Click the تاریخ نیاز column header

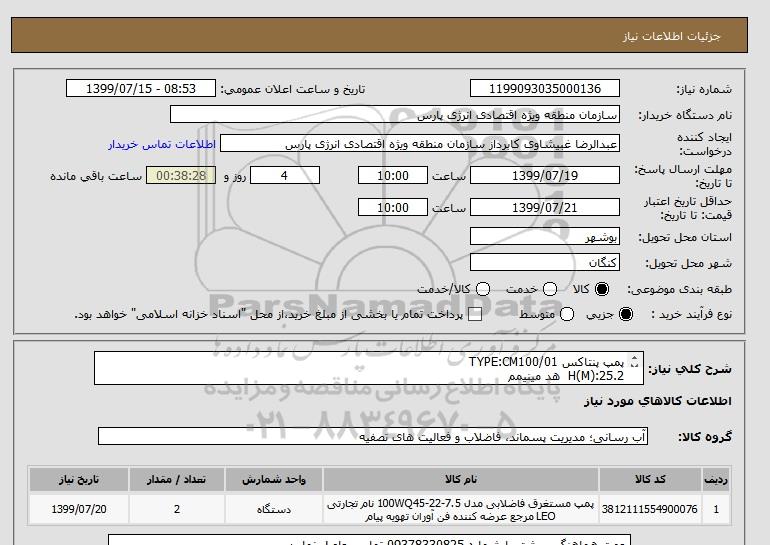tap(79, 479)
